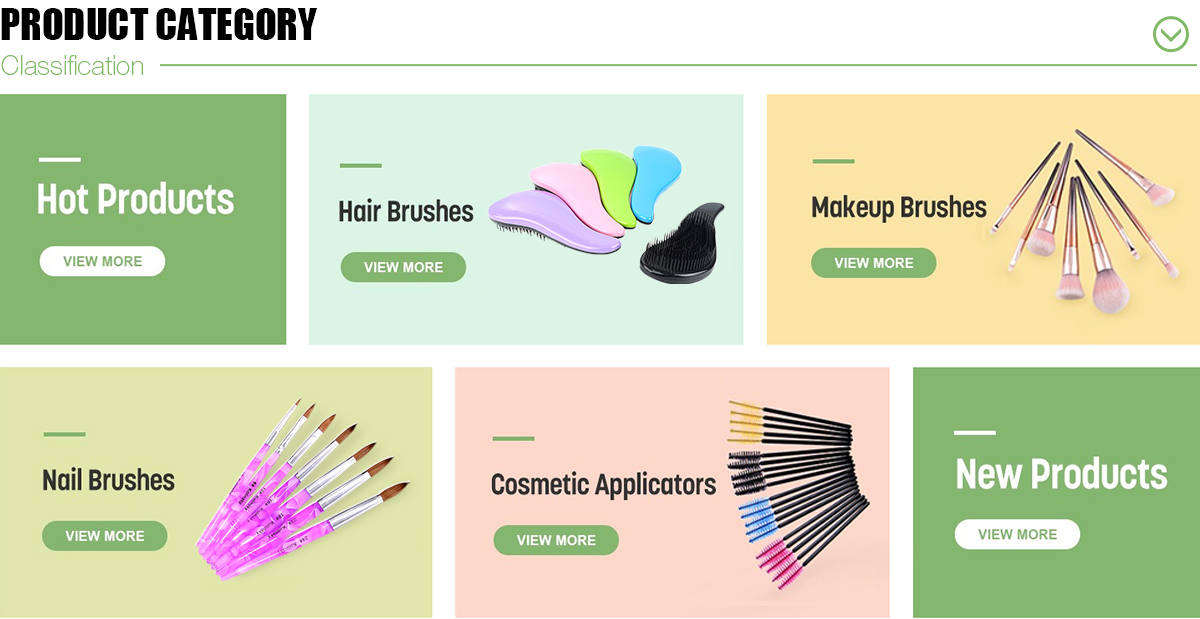1200x619 pixels.
Task: Open View More under New Products
Action: (x=1017, y=534)
